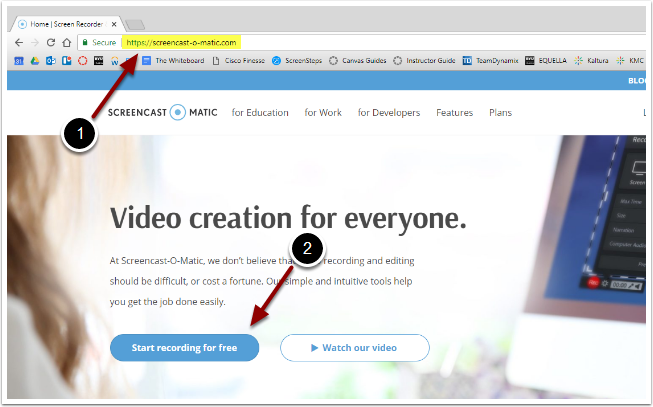Select the Home | Screen Recorder tab
653x407 pixels.
click(67, 24)
